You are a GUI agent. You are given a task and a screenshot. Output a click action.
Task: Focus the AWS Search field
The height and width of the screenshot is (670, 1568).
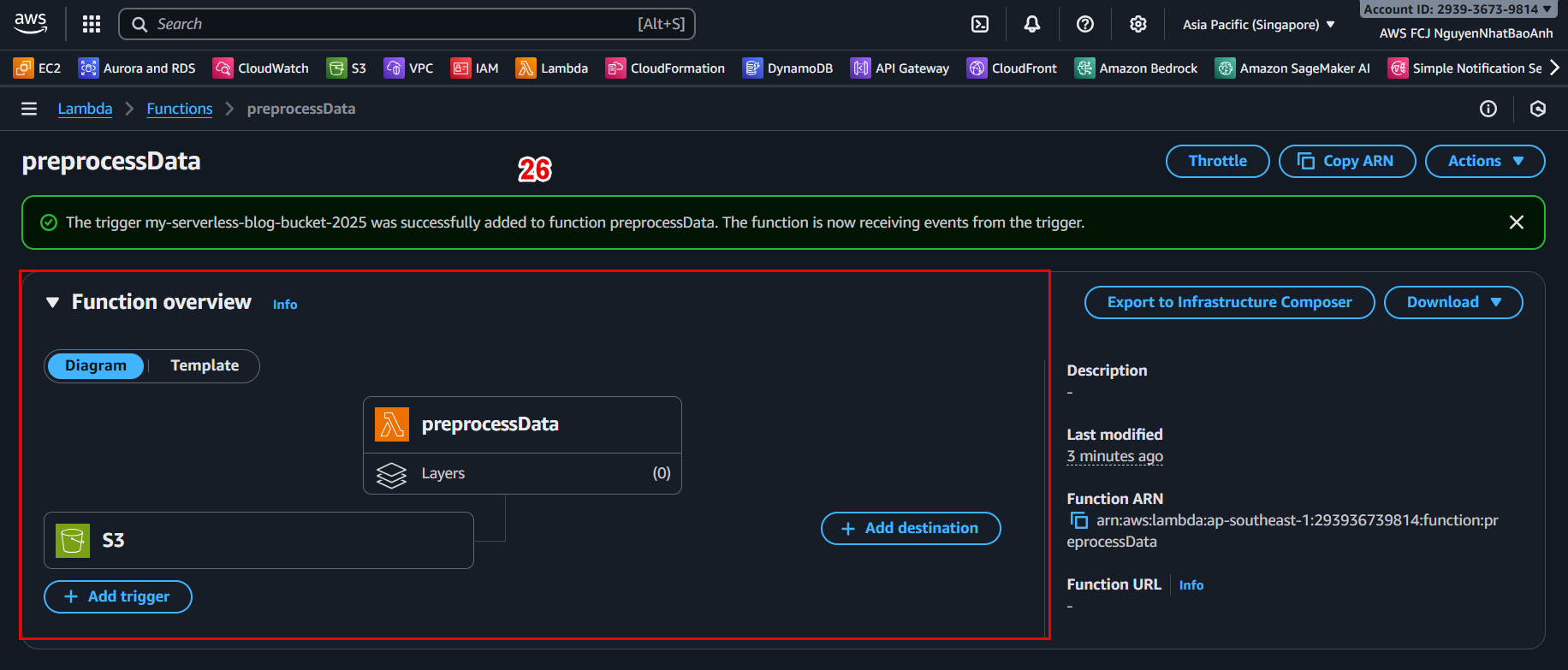[407, 24]
